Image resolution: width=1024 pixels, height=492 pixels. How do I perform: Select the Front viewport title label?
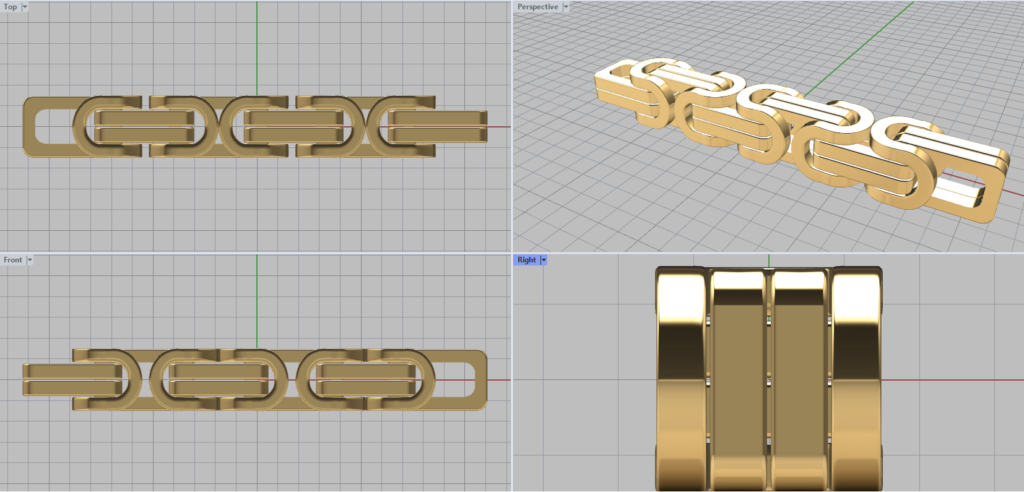13,260
